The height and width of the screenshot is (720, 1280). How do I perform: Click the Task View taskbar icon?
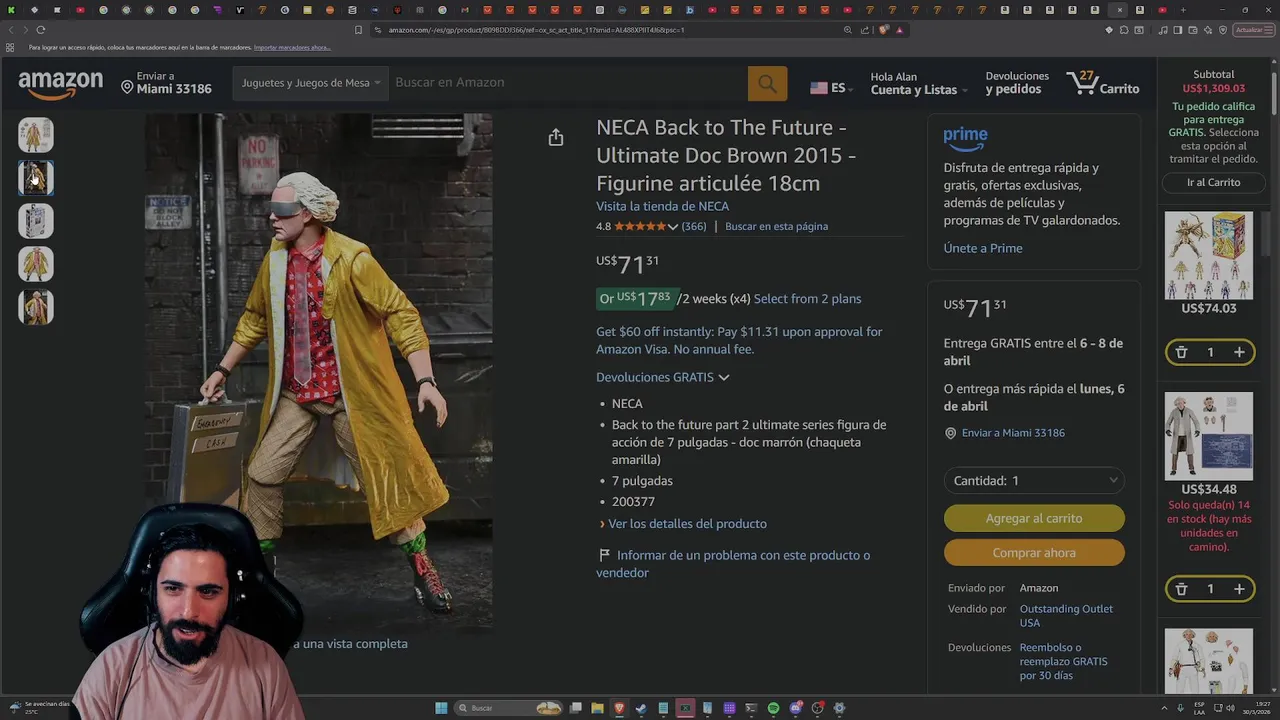tap(575, 708)
